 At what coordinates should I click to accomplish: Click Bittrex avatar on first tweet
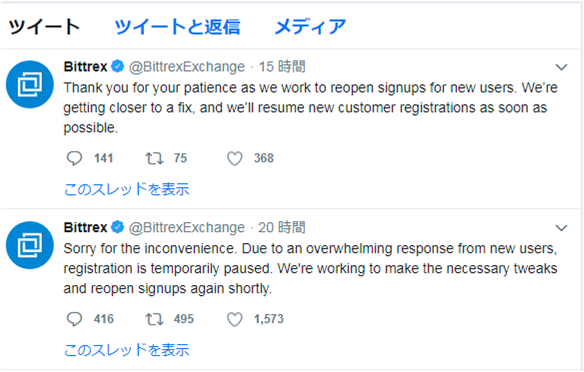pyautogui.click(x=30, y=84)
